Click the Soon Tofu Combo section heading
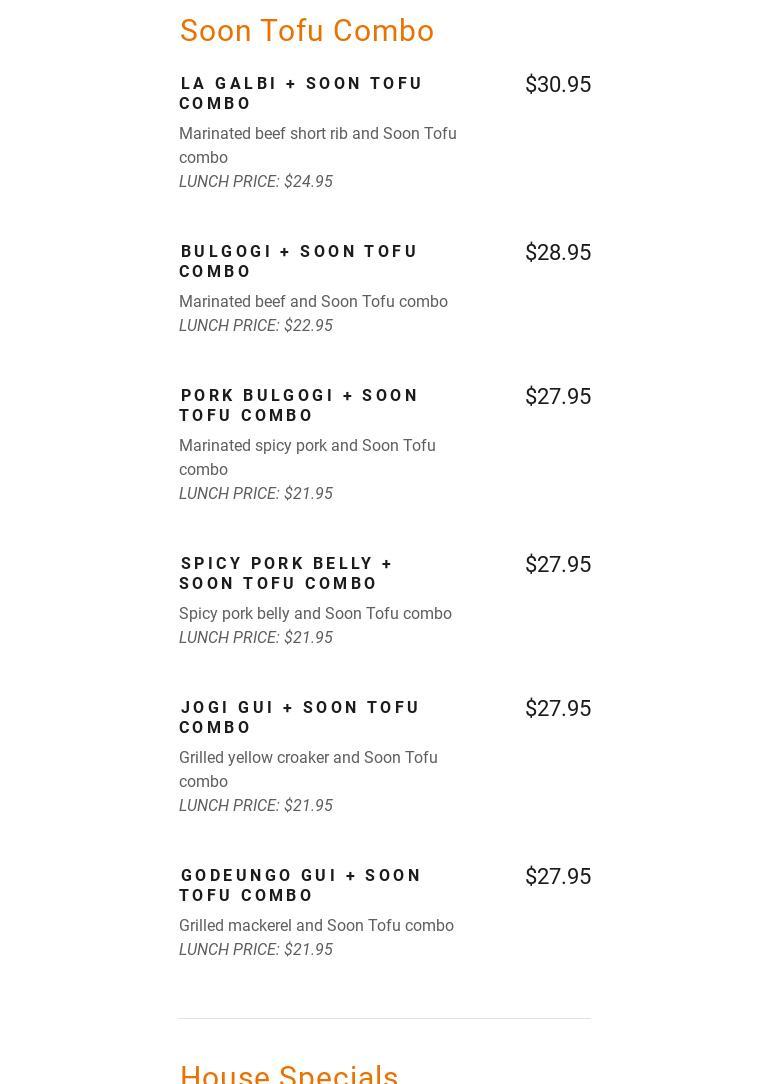 tap(306, 31)
